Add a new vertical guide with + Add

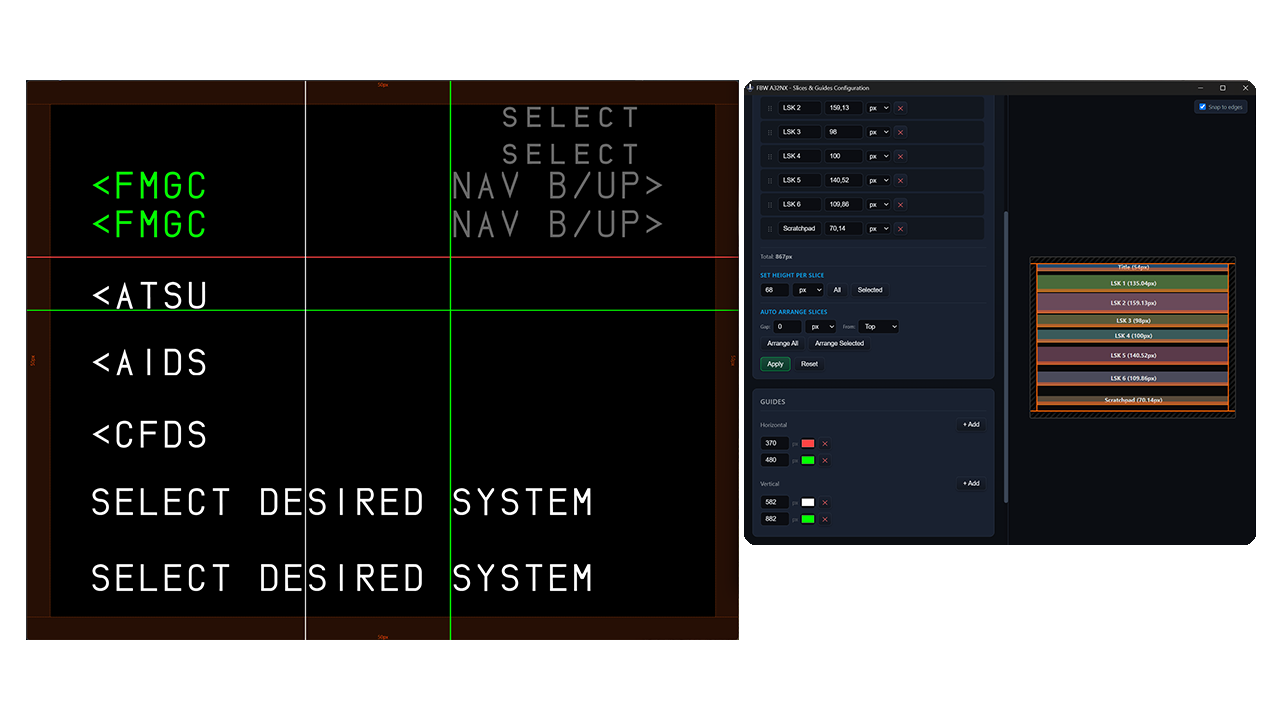tap(971, 483)
